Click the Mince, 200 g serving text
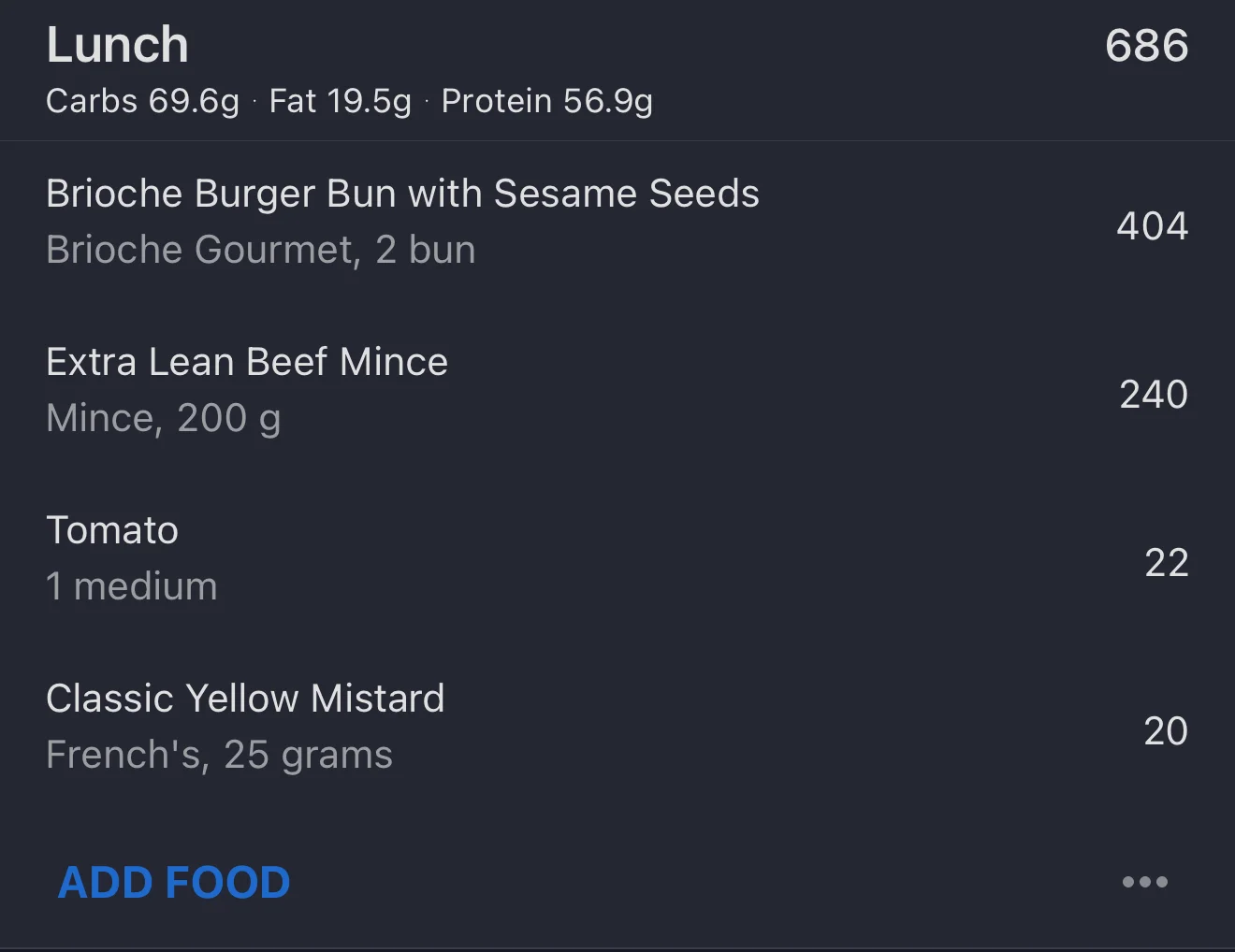 click(x=164, y=418)
